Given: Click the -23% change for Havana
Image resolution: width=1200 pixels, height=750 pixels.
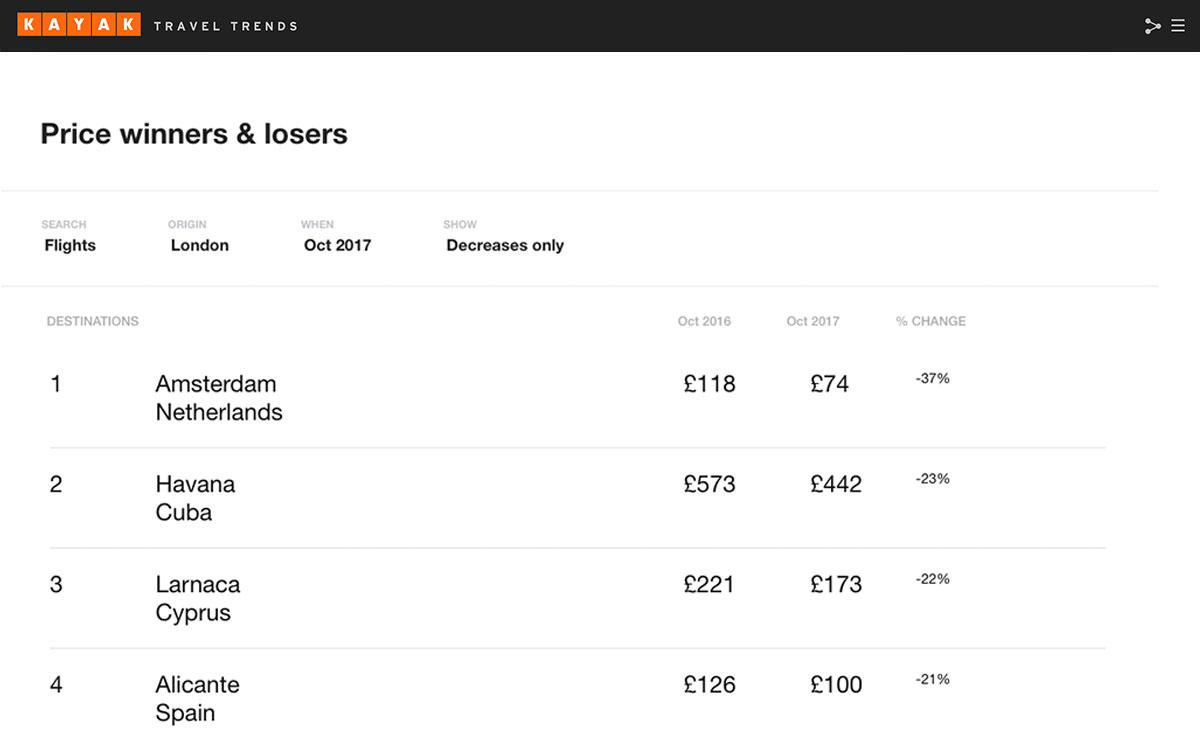Looking at the screenshot, I should click(932, 479).
